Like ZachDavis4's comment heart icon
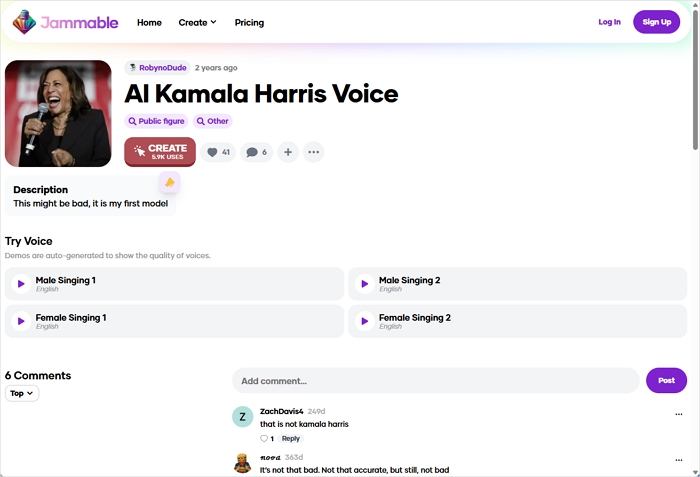This screenshot has width=700, height=477. (264, 439)
